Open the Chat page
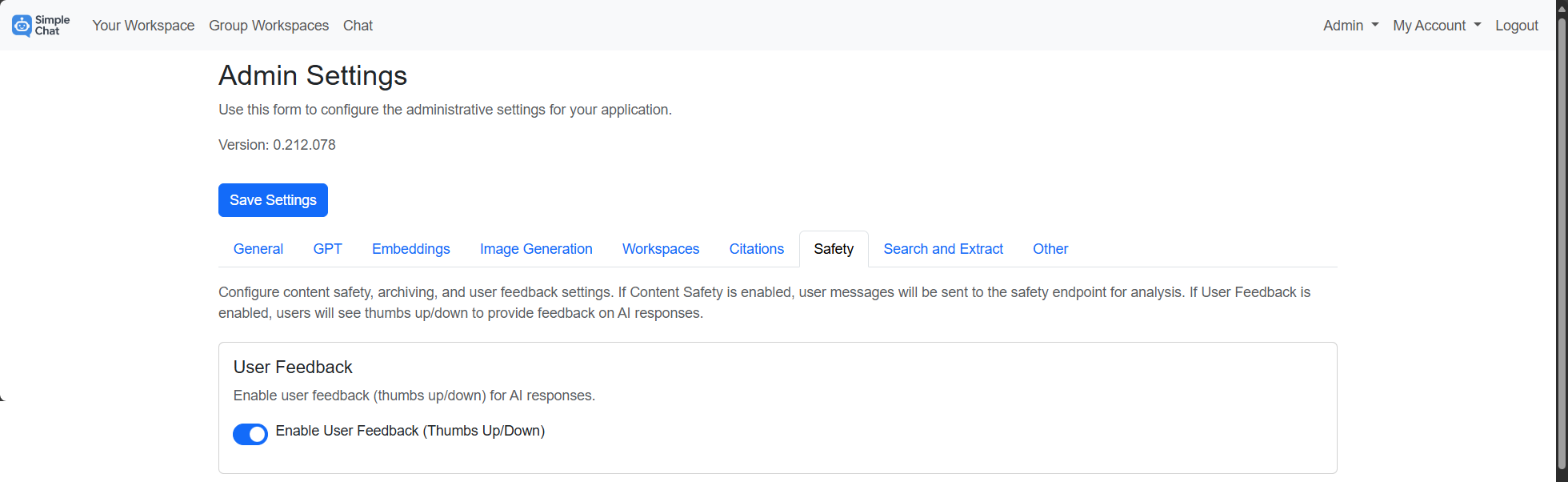The width and height of the screenshot is (1568, 482). 358,26
